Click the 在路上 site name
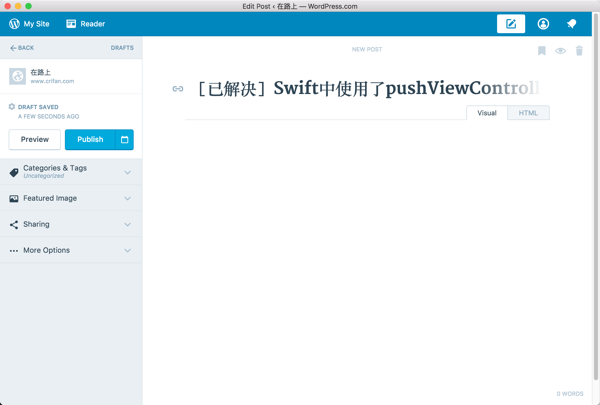The width and height of the screenshot is (600, 405). [x=41, y=72]
